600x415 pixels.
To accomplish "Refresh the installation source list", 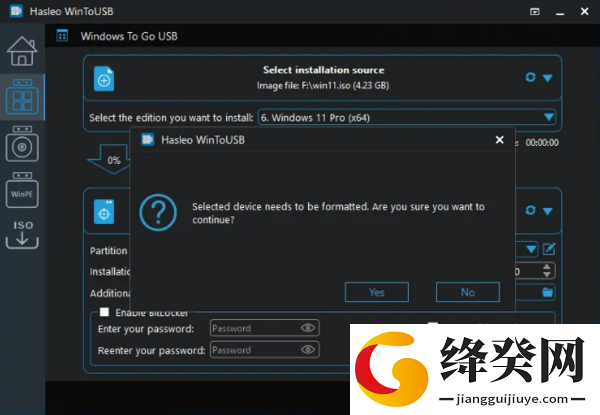I will point(530,77).
